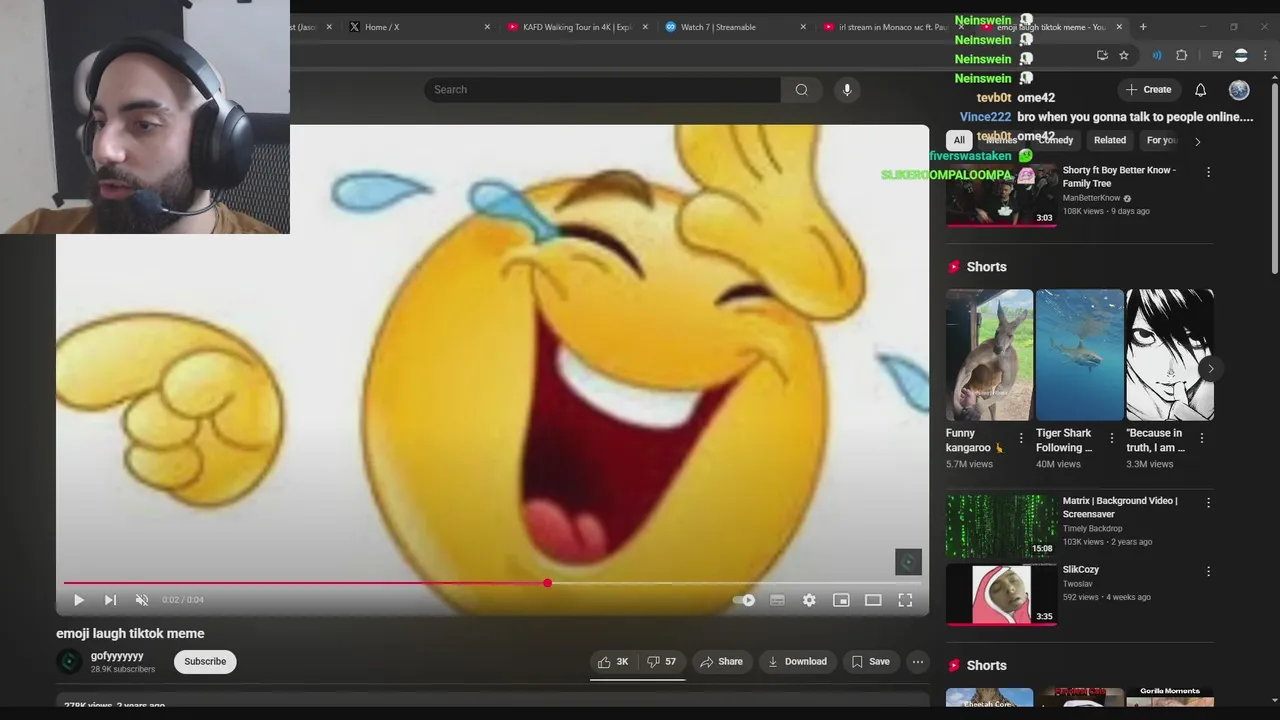Show next Shorts with arrow button
The height and width of the screenshot is (720, 1280).
click(1210, 369)
